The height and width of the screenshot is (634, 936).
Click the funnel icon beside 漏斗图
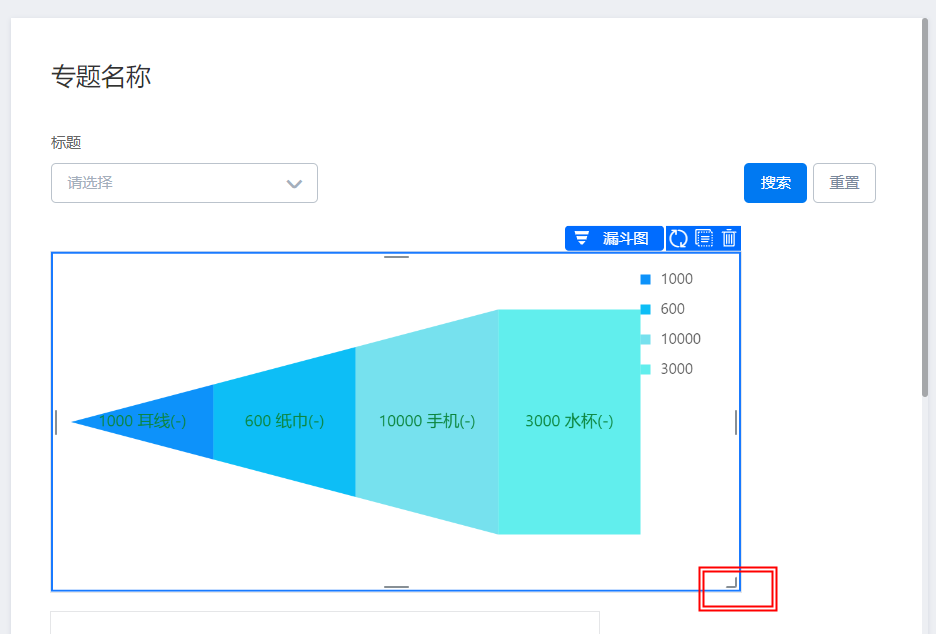[x=581, y=238]
